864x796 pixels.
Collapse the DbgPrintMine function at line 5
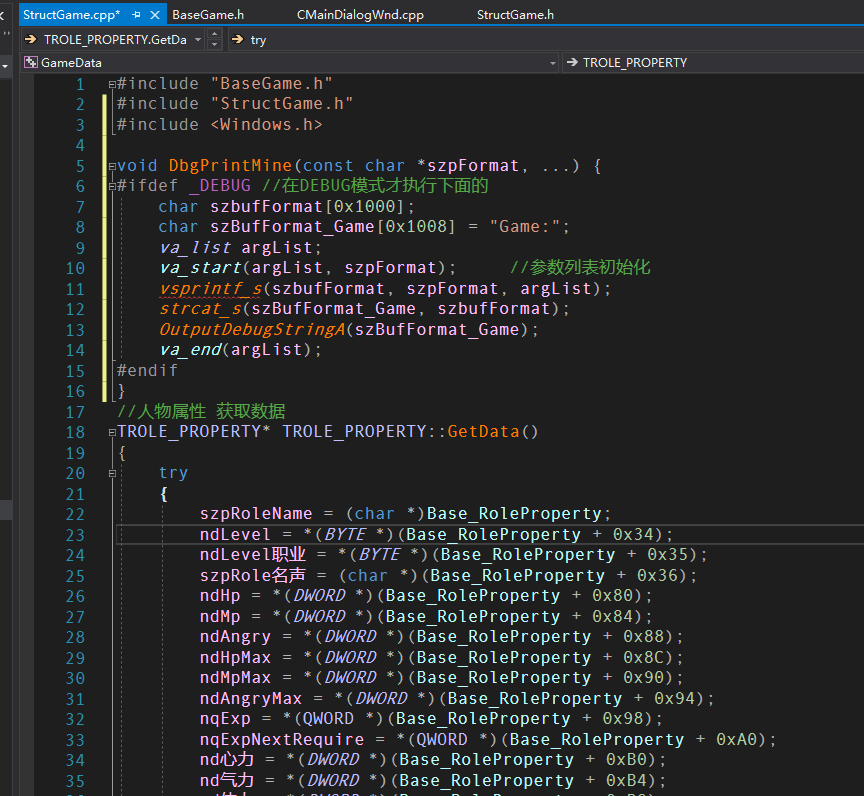pyautogui.click(x=112, y=166)
